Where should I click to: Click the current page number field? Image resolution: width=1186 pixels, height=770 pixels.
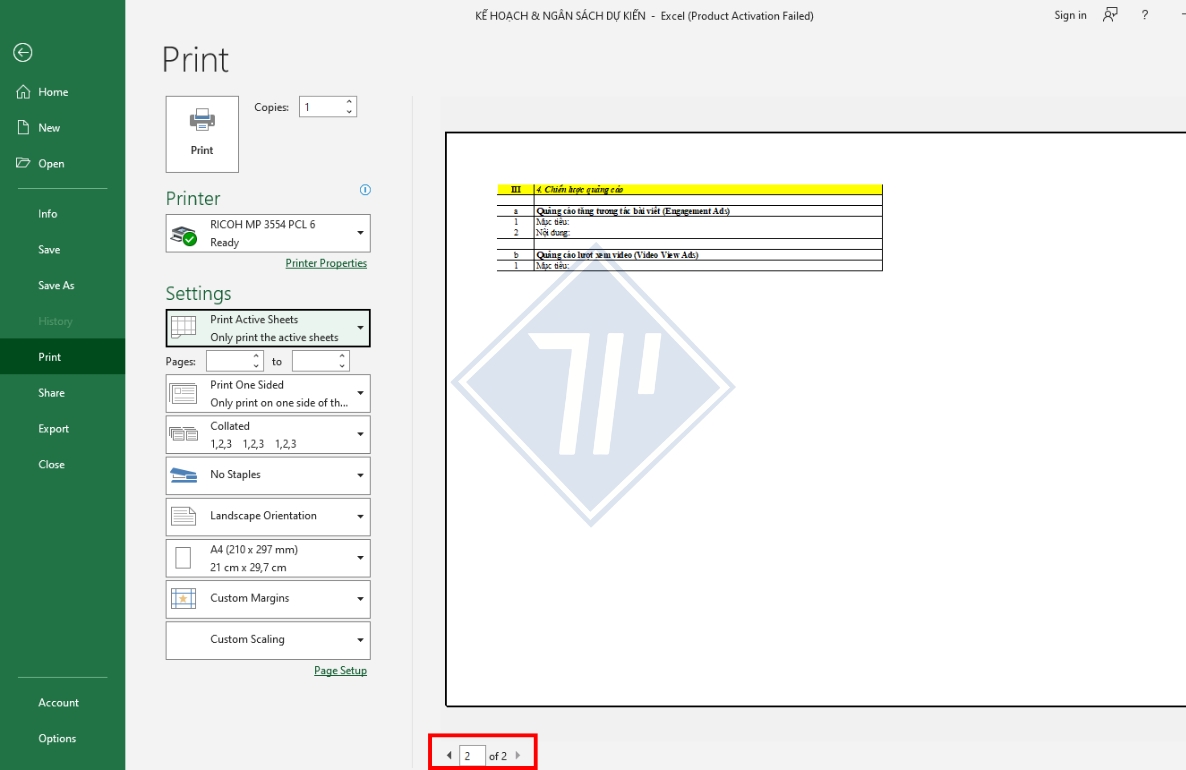470,755
